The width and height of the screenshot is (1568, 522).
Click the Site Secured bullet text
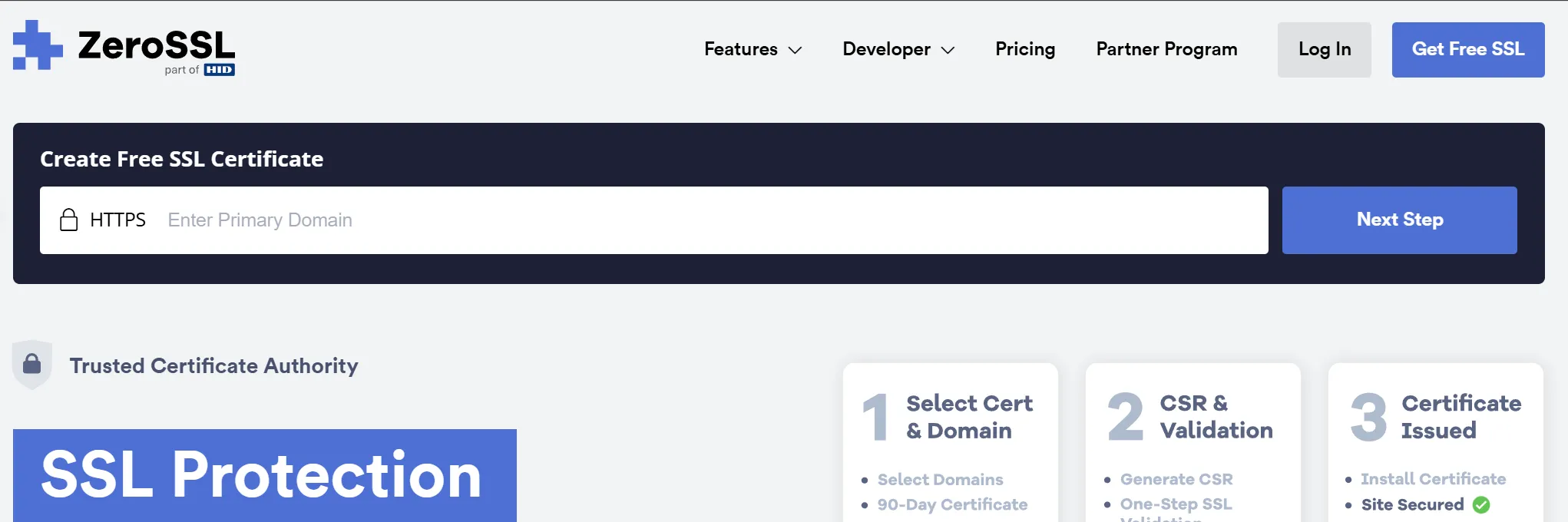[x=1413, y=504]
